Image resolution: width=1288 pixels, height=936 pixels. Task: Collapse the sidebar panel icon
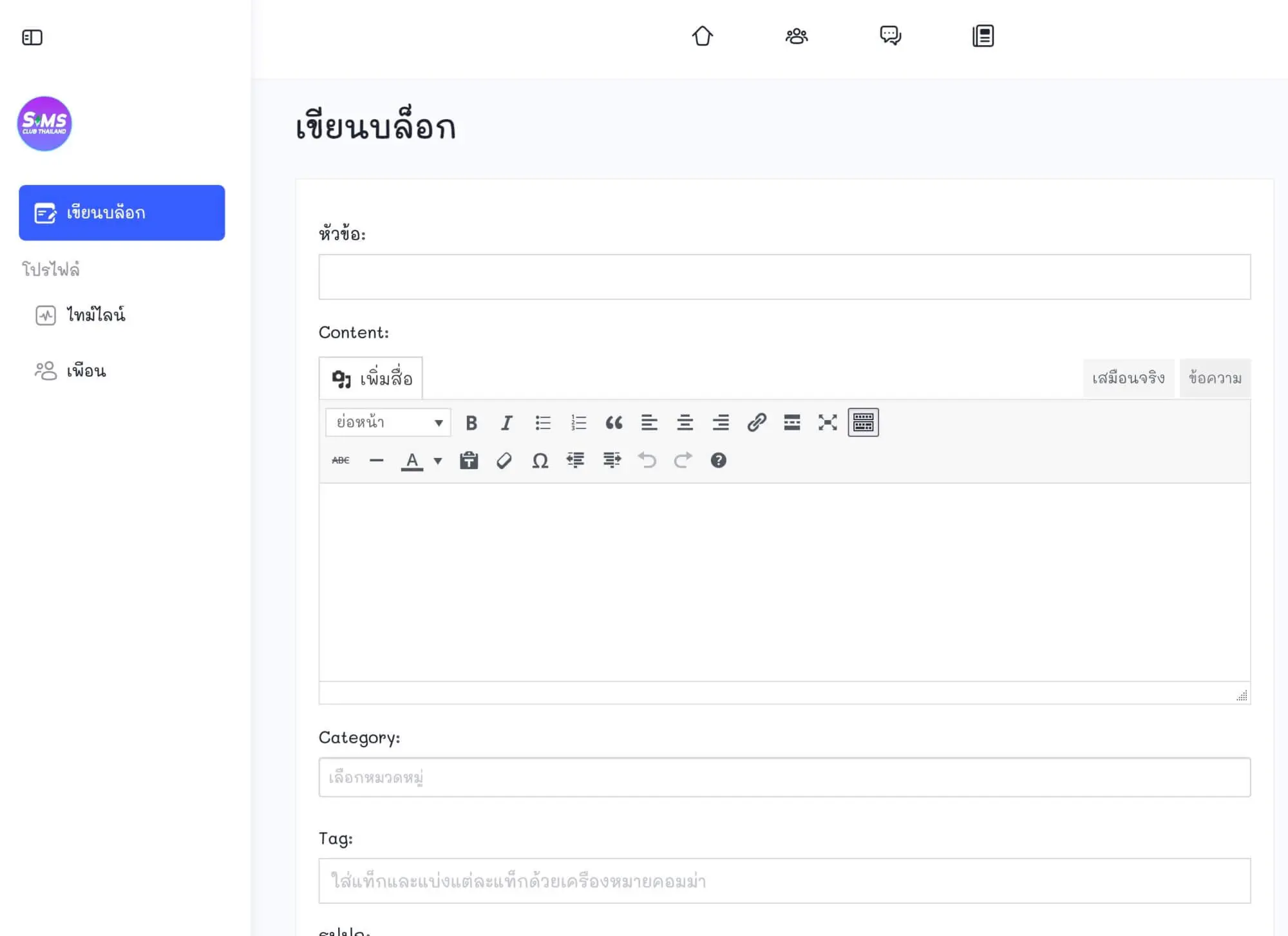point(32,37)
